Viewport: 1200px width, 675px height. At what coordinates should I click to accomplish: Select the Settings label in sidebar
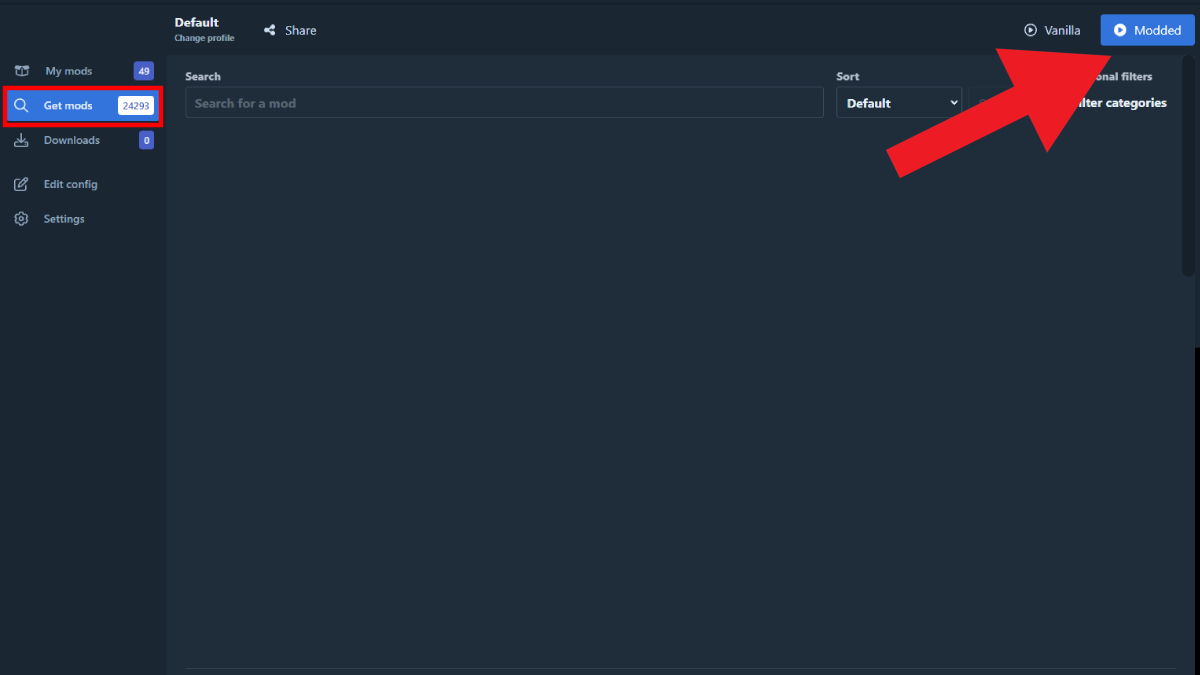click(x=64, y=219)
